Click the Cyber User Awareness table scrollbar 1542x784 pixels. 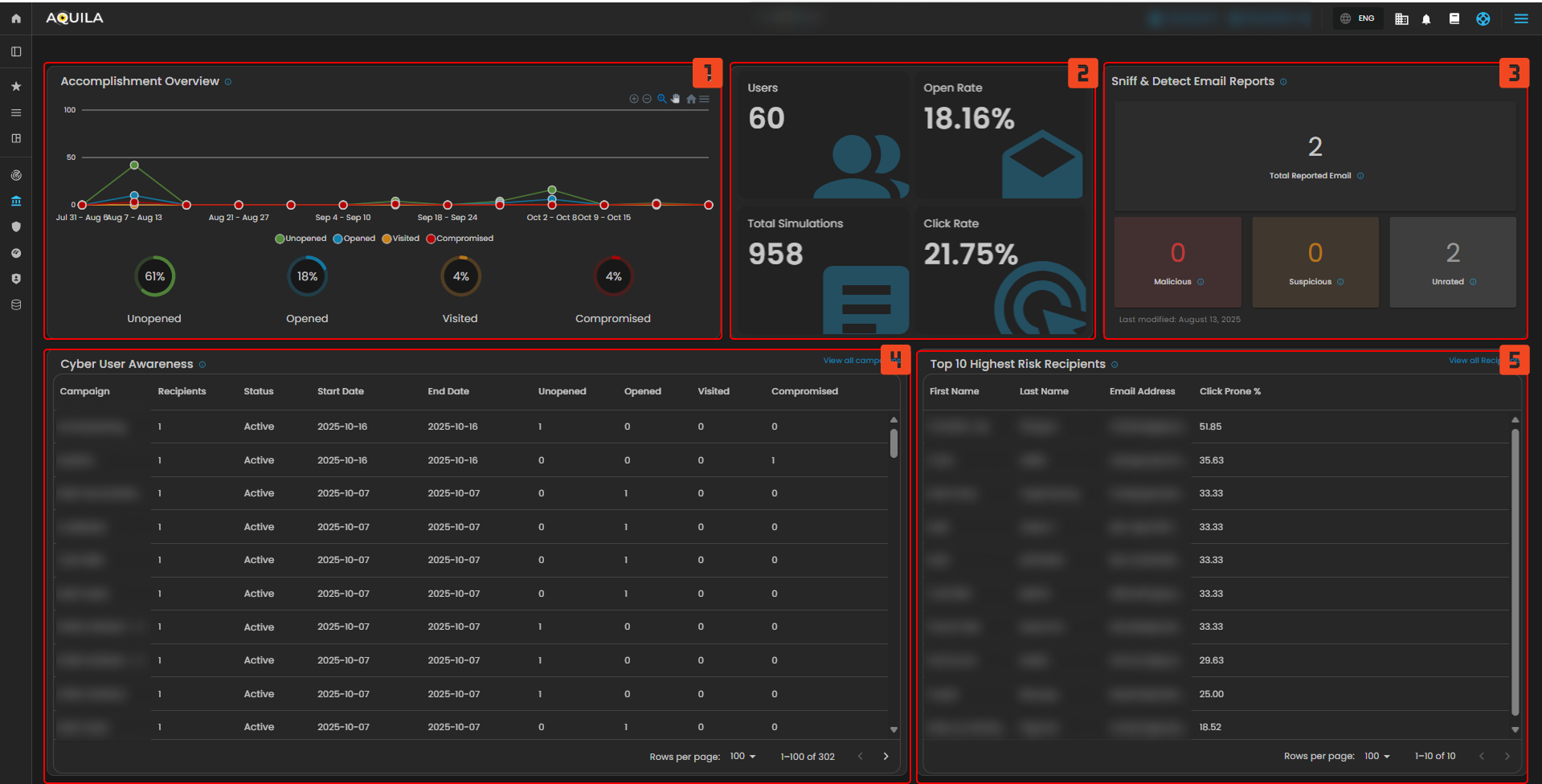pos(894,443)
